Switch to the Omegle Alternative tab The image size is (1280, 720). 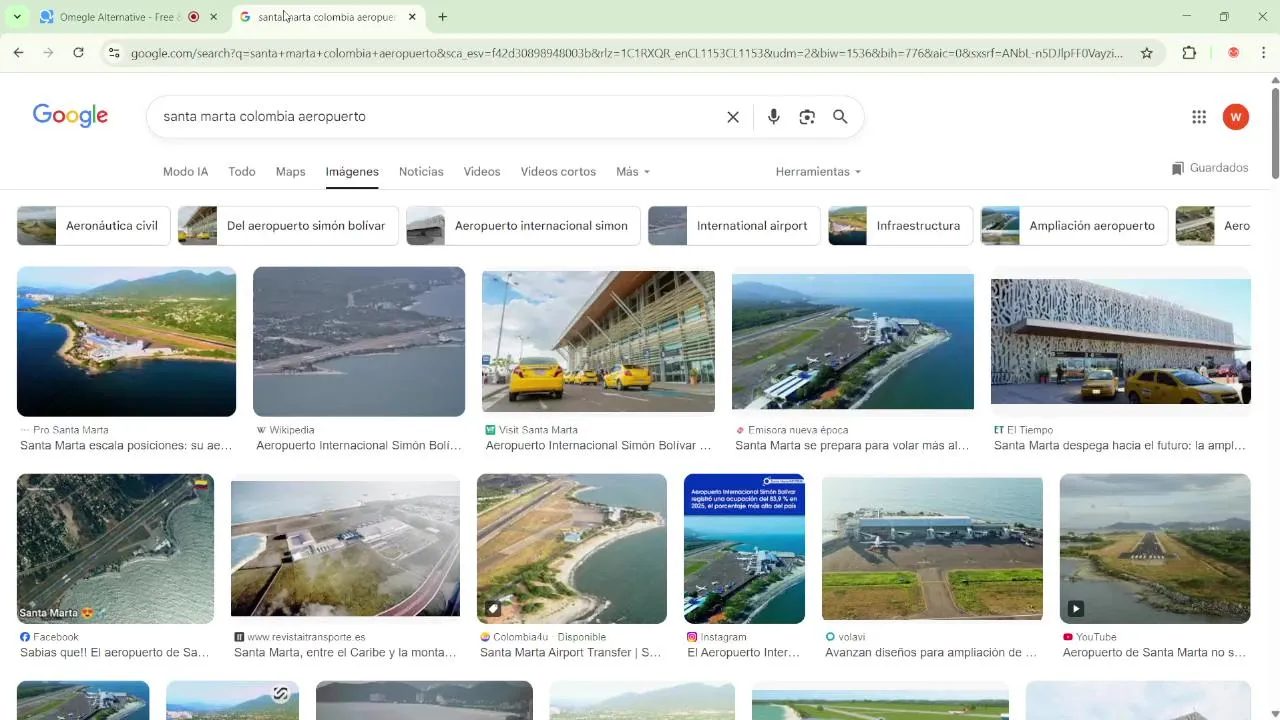pyautogui.click(x=120, y=17)
